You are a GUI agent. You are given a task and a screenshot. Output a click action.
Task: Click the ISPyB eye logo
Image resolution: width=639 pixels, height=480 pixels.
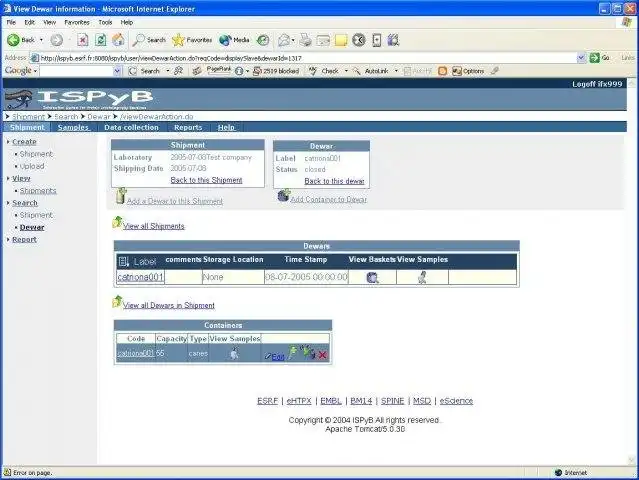[x=19, y=99]
